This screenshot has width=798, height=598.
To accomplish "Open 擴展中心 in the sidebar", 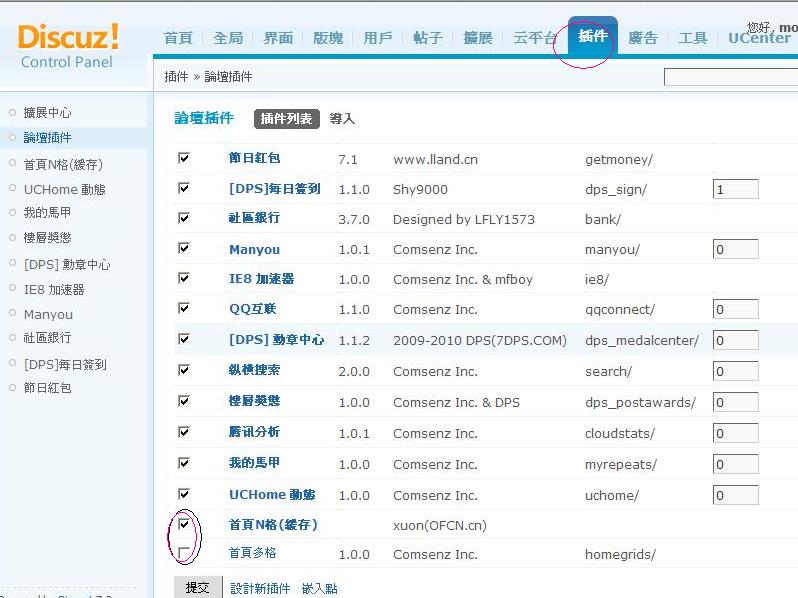I will [x=47, y=112].
